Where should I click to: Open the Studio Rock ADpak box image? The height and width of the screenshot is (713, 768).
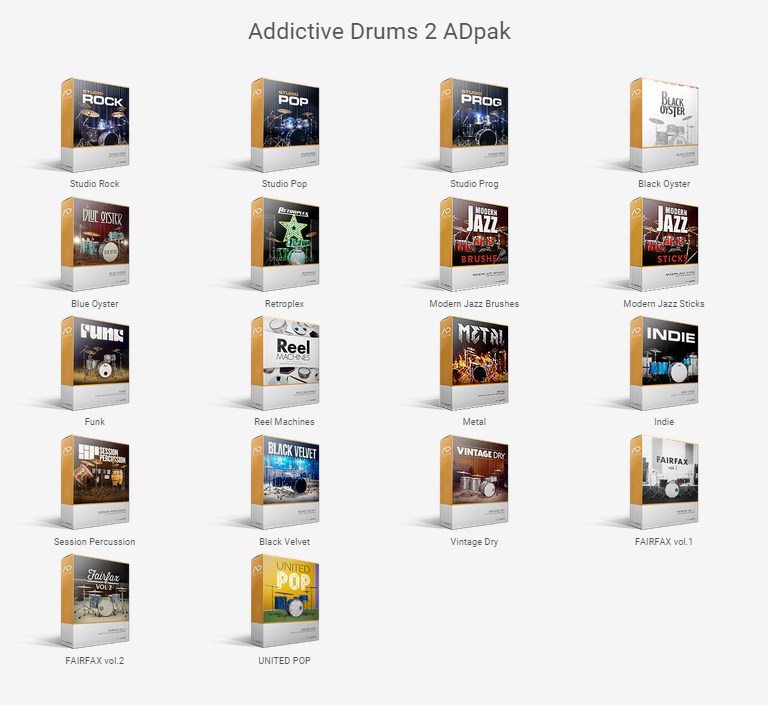(x=95, y=125)
